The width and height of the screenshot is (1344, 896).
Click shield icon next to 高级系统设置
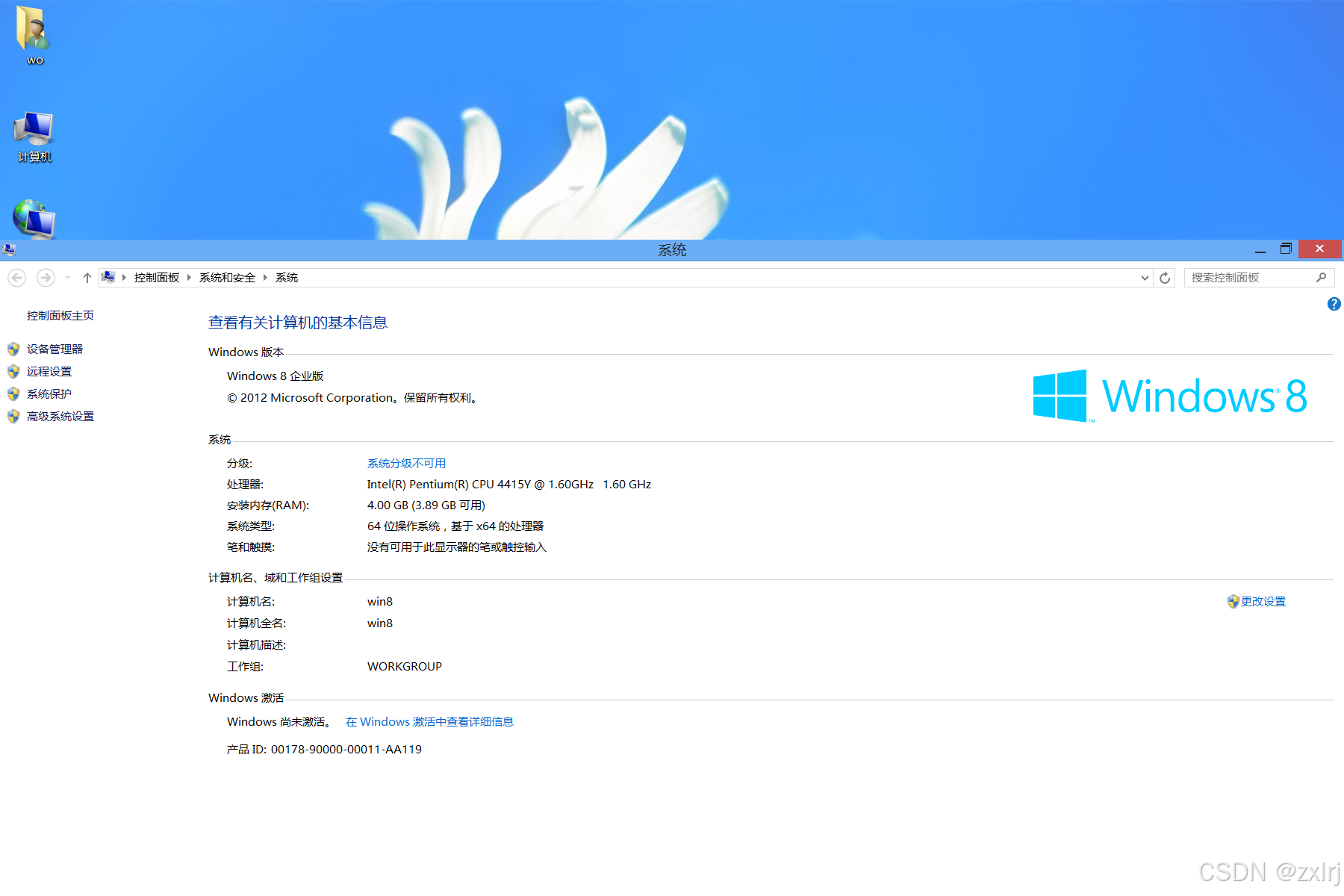coord(13,416)
